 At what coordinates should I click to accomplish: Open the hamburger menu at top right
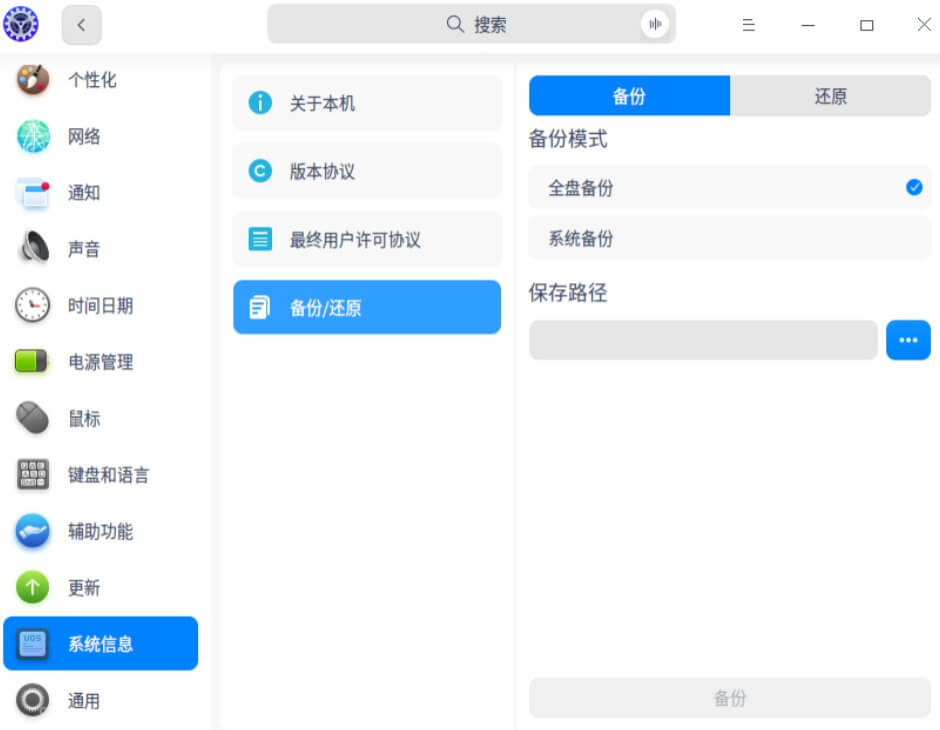[748, 24]
